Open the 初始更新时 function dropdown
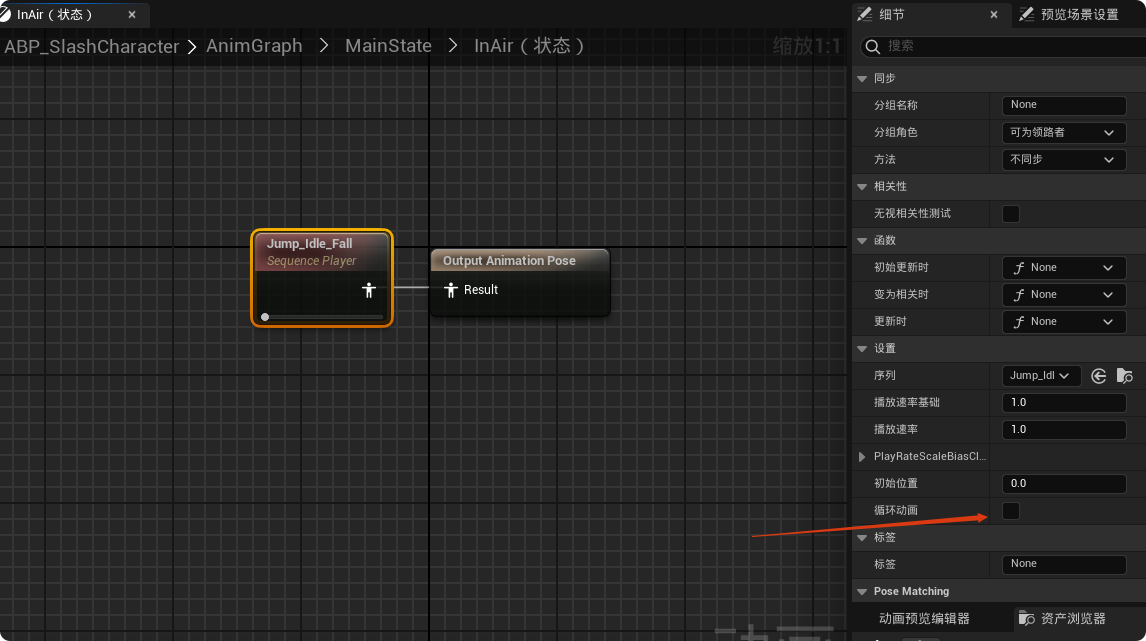 1063,268
